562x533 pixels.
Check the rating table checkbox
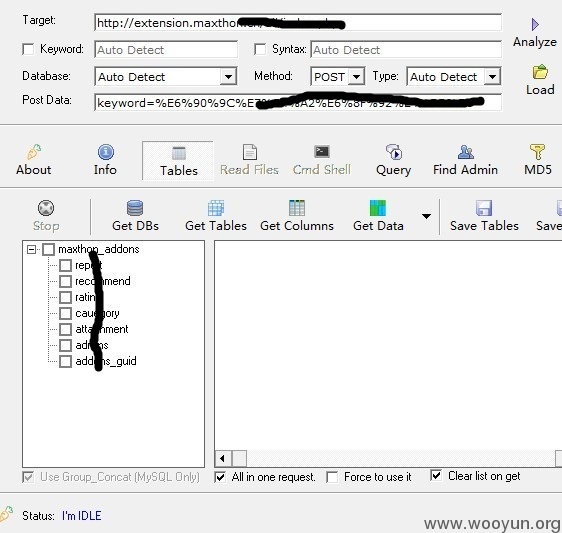[65, 297]
